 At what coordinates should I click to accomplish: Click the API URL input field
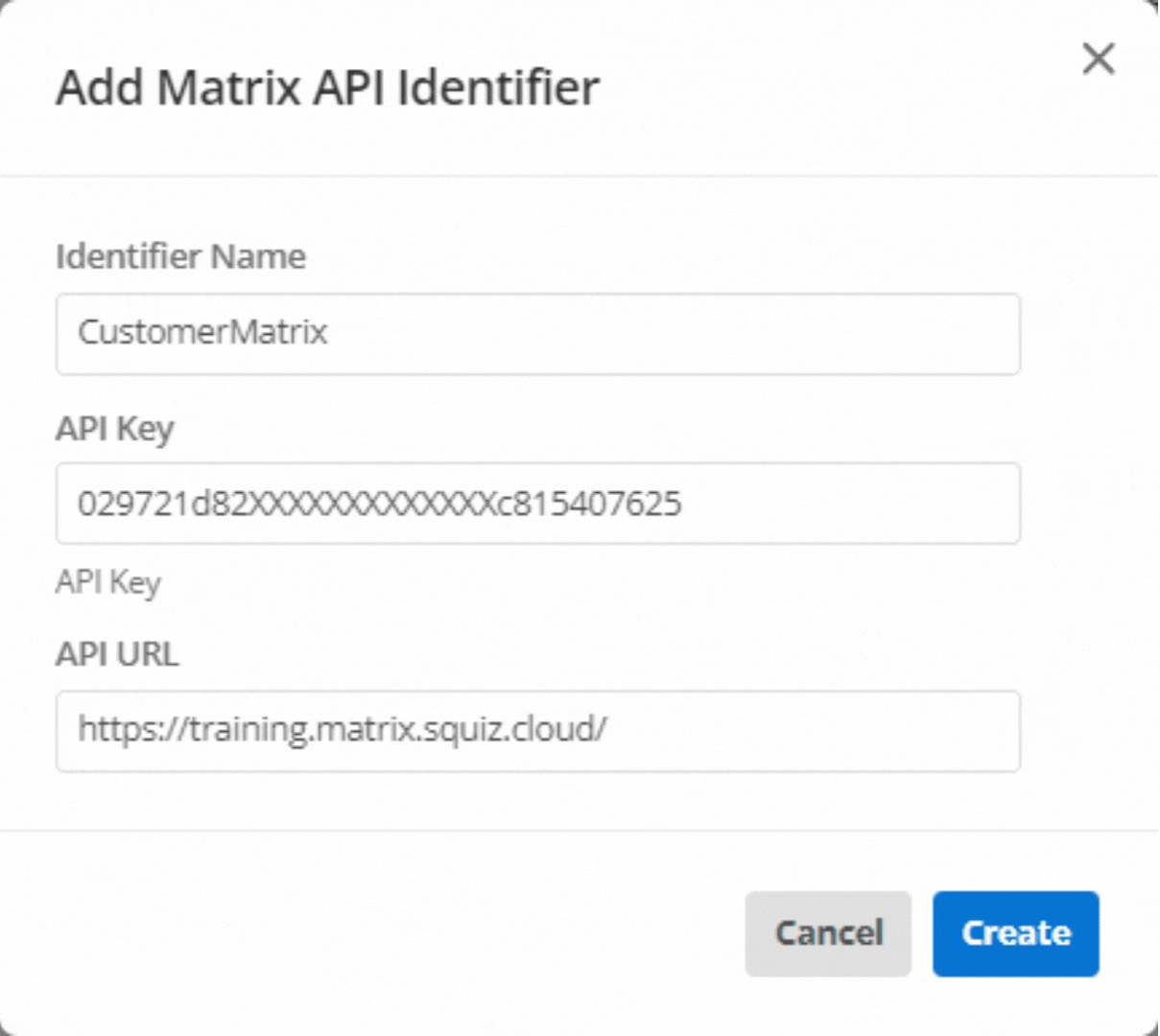coord(537,731)
